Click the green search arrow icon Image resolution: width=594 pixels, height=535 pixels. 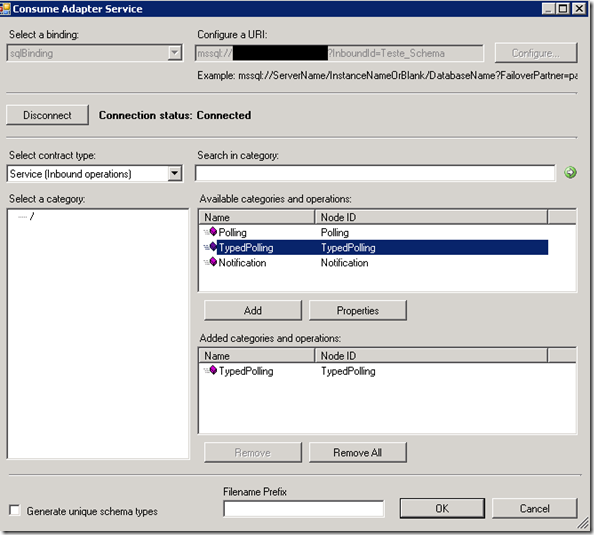570,173
